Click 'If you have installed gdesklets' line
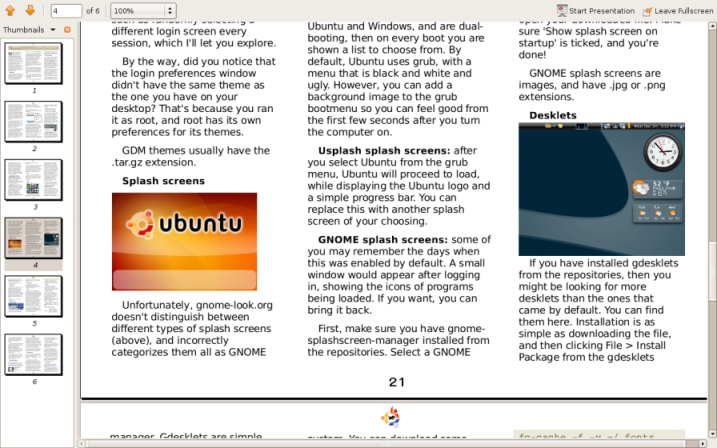 (604, 263)
